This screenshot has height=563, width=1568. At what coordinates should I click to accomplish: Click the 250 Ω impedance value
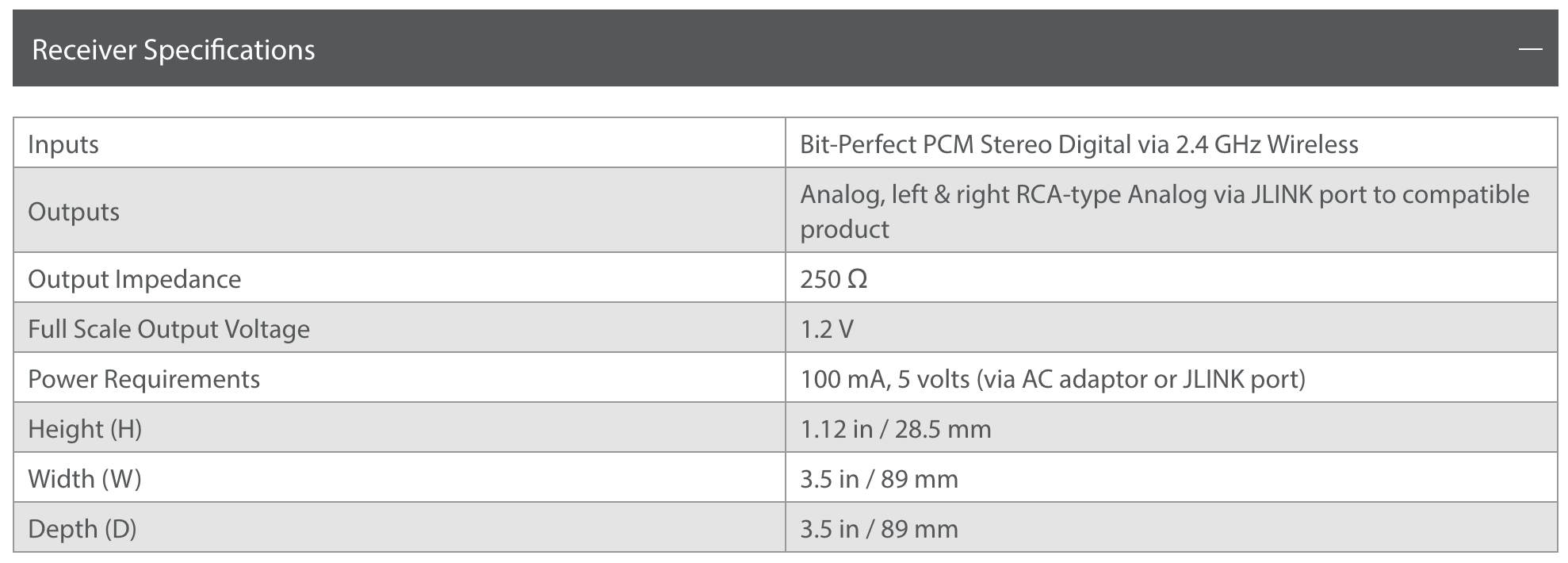click(833, 279)
